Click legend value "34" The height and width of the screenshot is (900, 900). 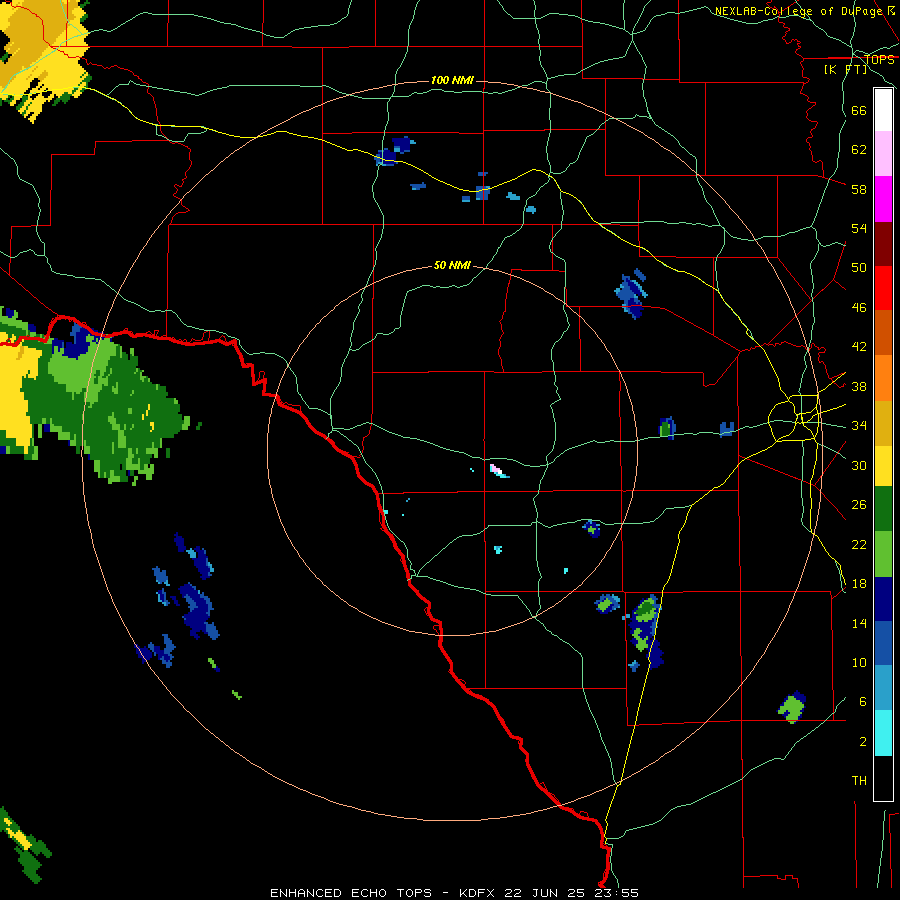859,426
